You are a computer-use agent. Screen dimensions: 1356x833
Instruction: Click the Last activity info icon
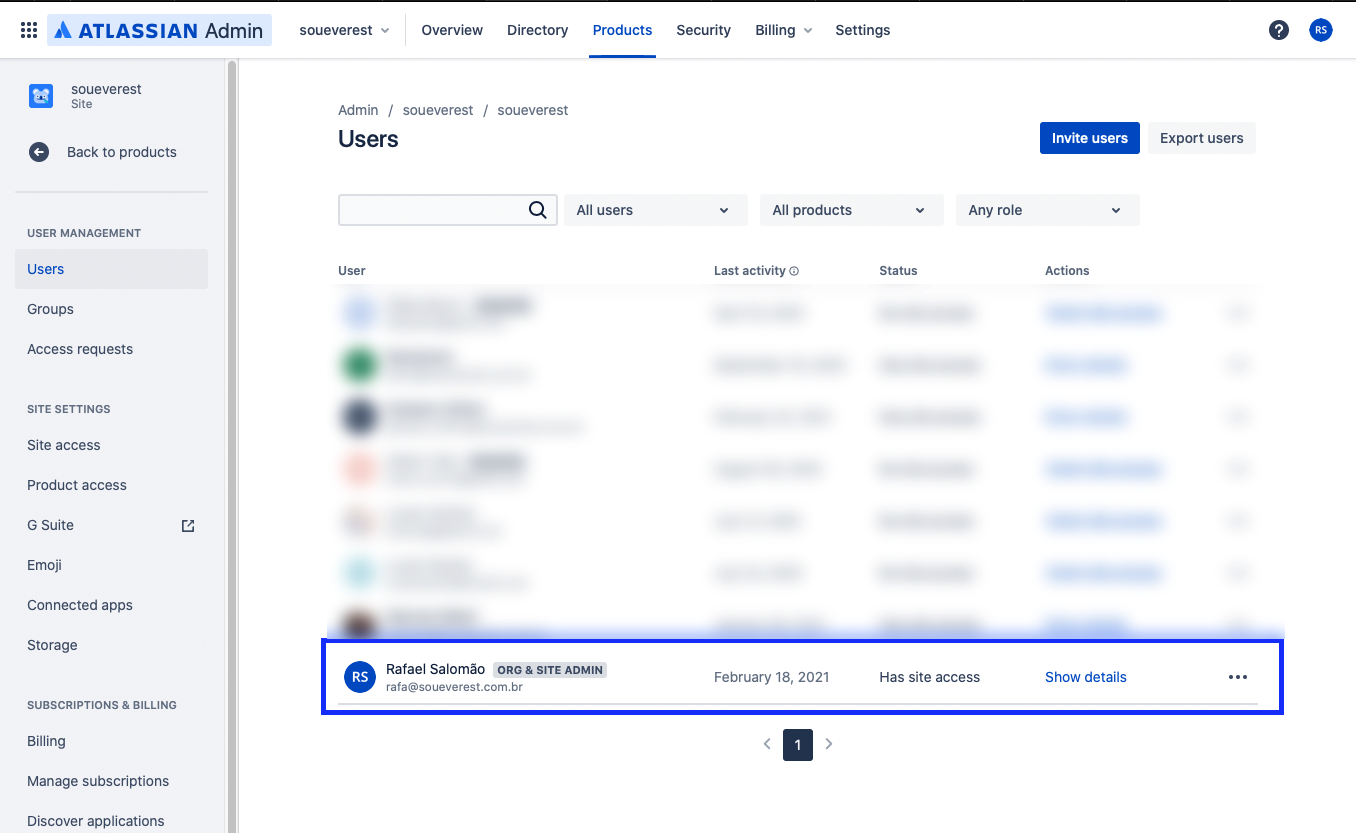click(x=794, y=271)
